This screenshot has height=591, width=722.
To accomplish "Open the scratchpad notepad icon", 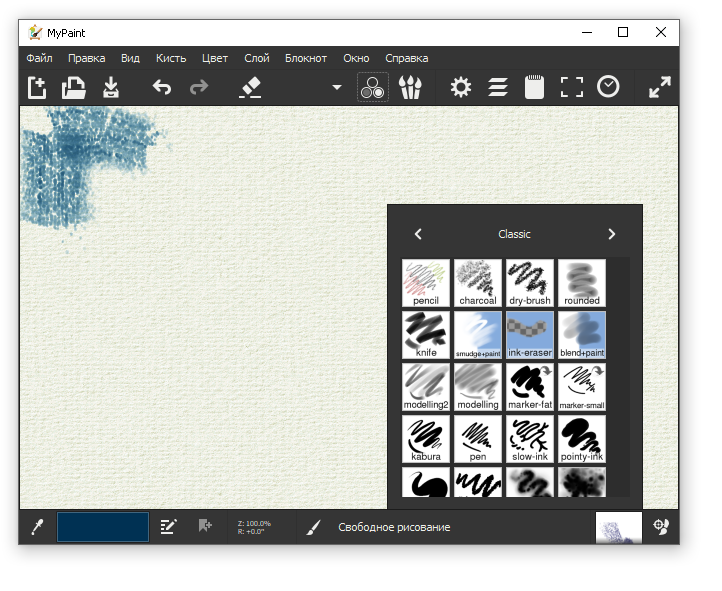I will pos(534,87).
